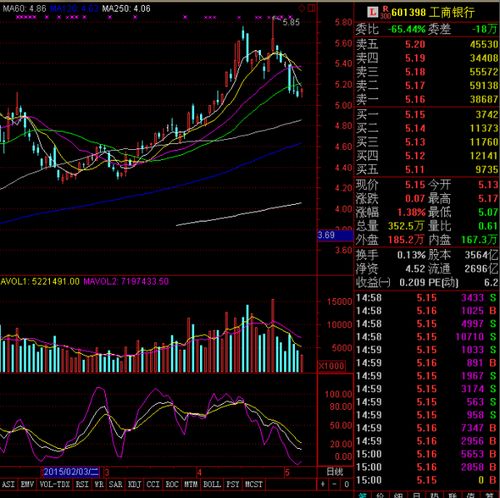Switch to the KDJ indicator tab
The height and width of the screenshot is (498, 500).
(x=134, y=484)
